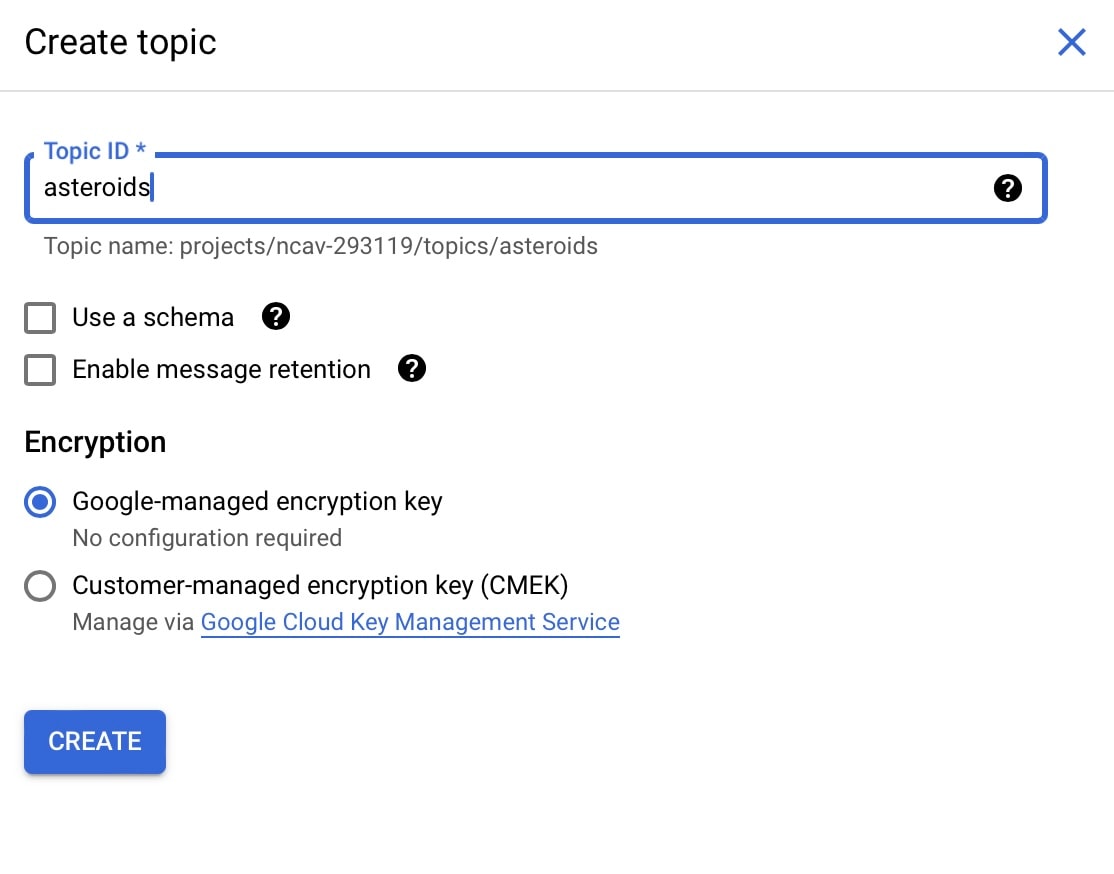This screenshot has height=874, width=1114.
Task: Click the "Google-managed encryption key" label
Action: (x=257, y=502)
